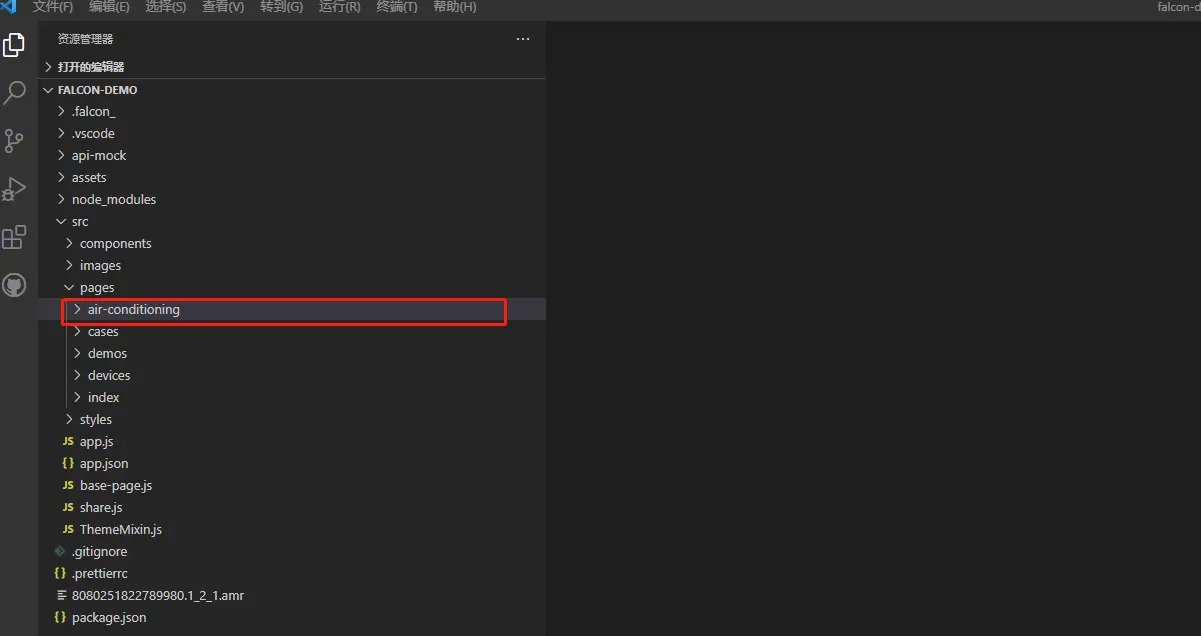Click the braces icon of .prettierrc
The width and height of the screenshot is (1201, 636).
60,573
